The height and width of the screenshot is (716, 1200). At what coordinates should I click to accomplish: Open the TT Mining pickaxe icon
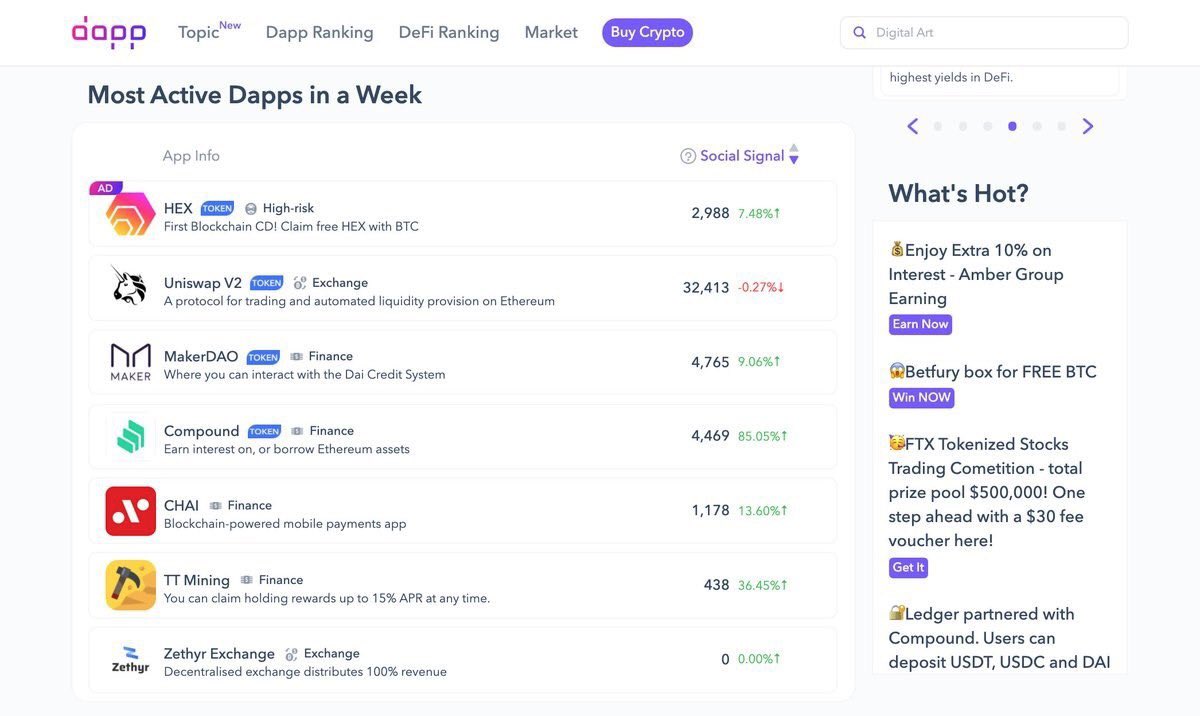131,585
